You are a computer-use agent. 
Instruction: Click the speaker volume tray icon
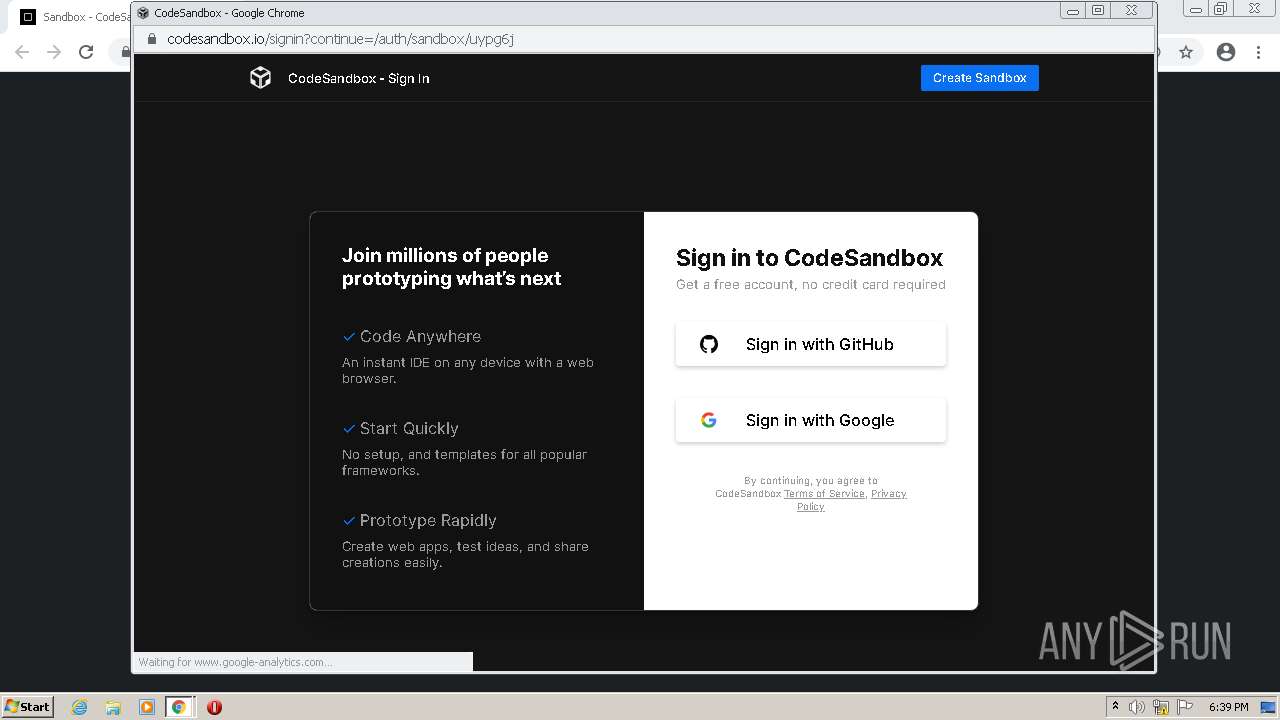[x=1137, y=707]
